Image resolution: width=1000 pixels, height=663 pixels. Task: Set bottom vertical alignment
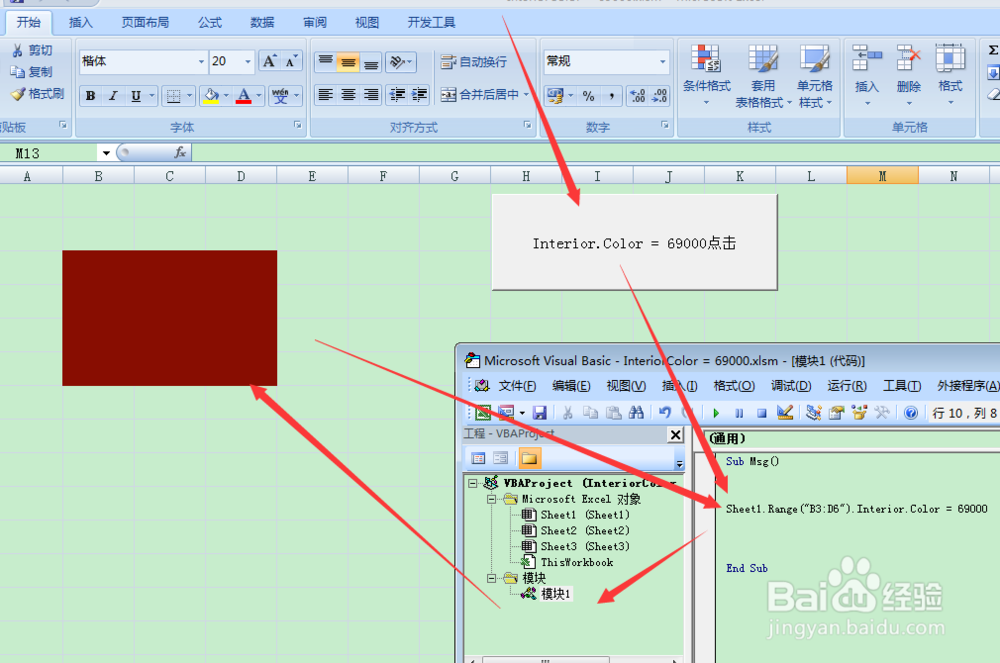371,61
